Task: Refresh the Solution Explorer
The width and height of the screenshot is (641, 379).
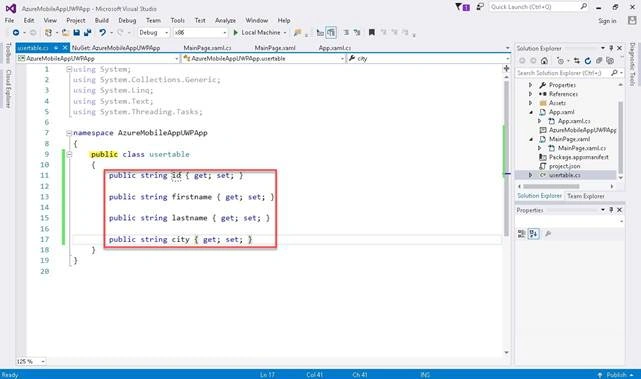Action: pyautogui.click(x=588, y=61)
